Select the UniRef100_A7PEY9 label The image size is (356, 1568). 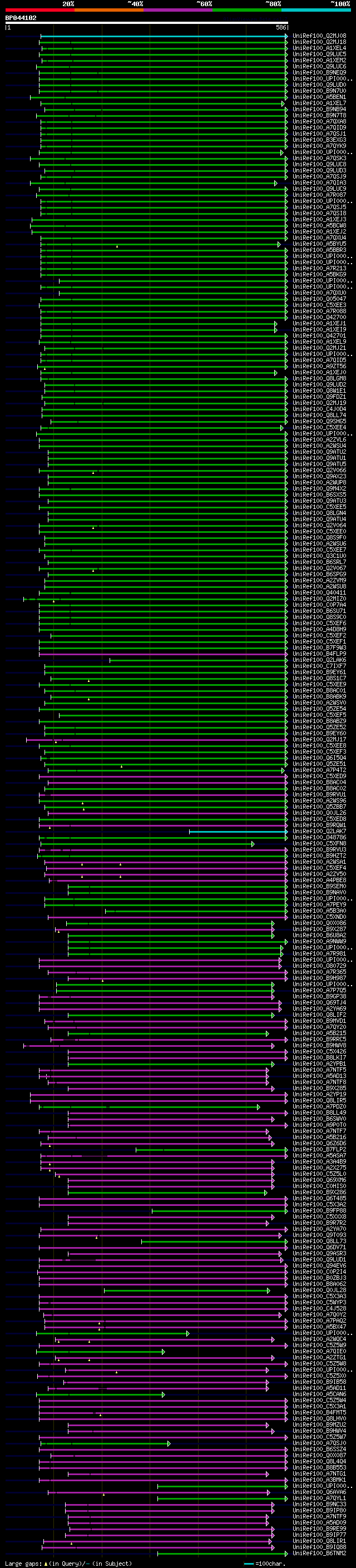[319, 904]
